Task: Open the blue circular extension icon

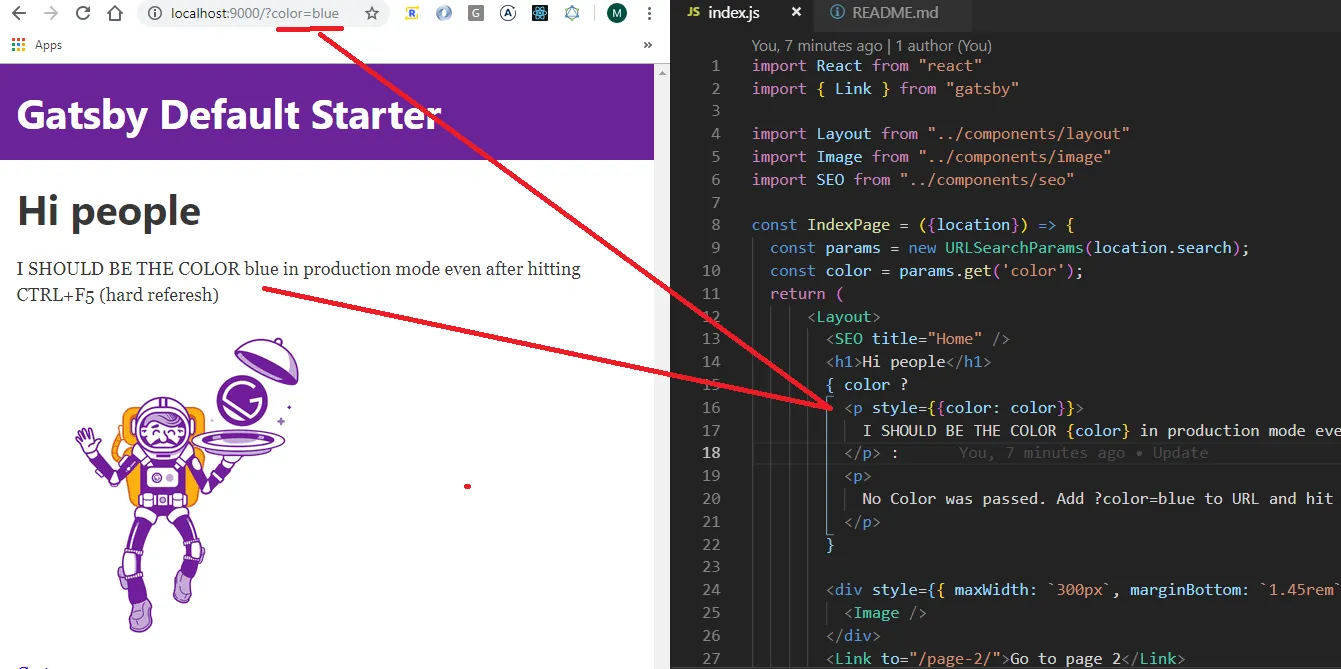Action: click(444, 14)
